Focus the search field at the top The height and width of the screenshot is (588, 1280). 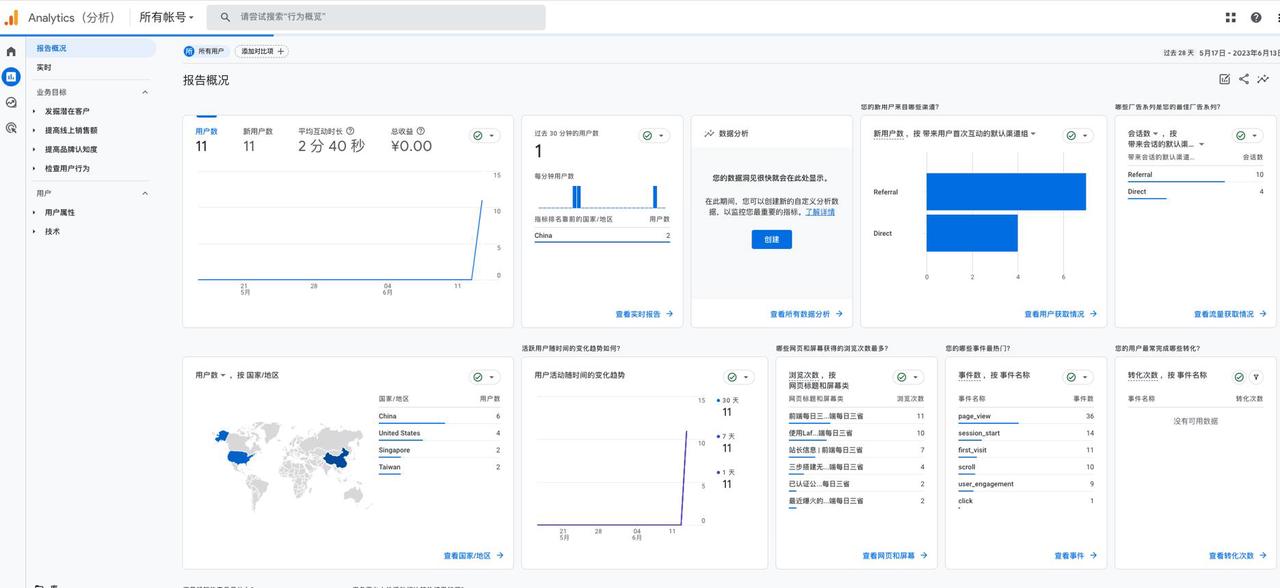click(x=376, y=17)
